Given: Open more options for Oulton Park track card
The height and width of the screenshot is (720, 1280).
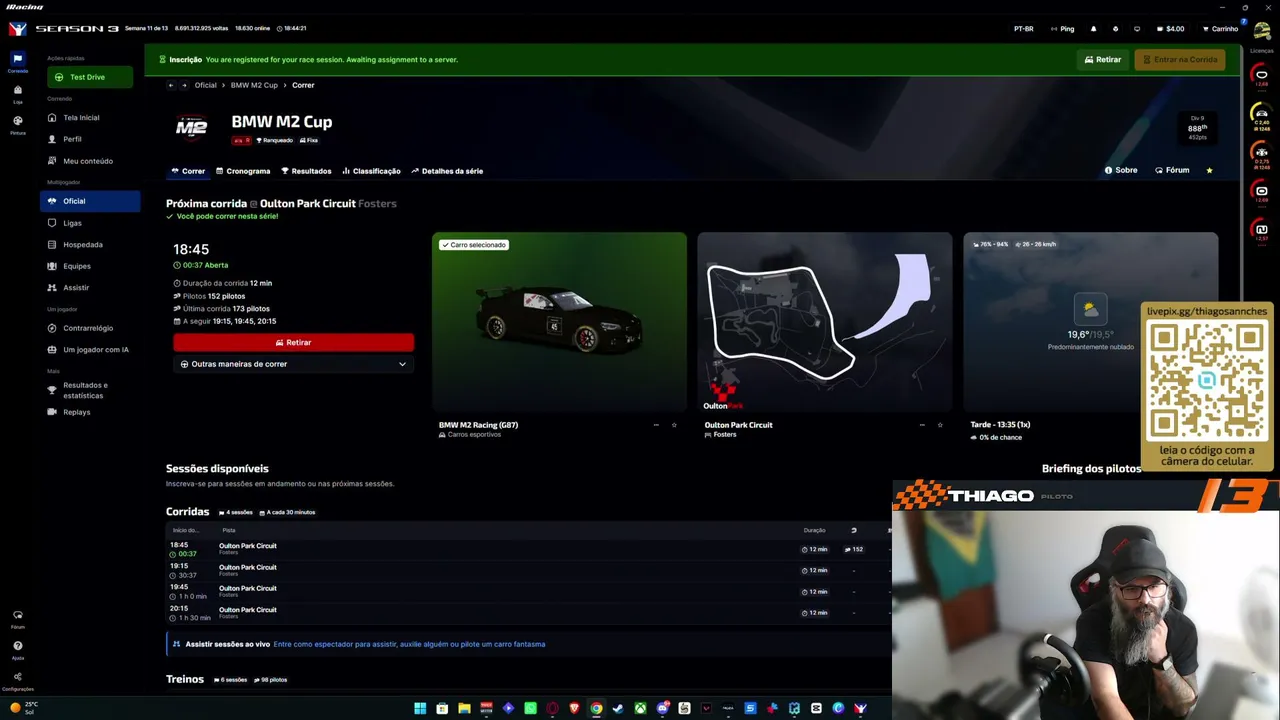Looking at the screenshot, I should click(x=922, y=425).
